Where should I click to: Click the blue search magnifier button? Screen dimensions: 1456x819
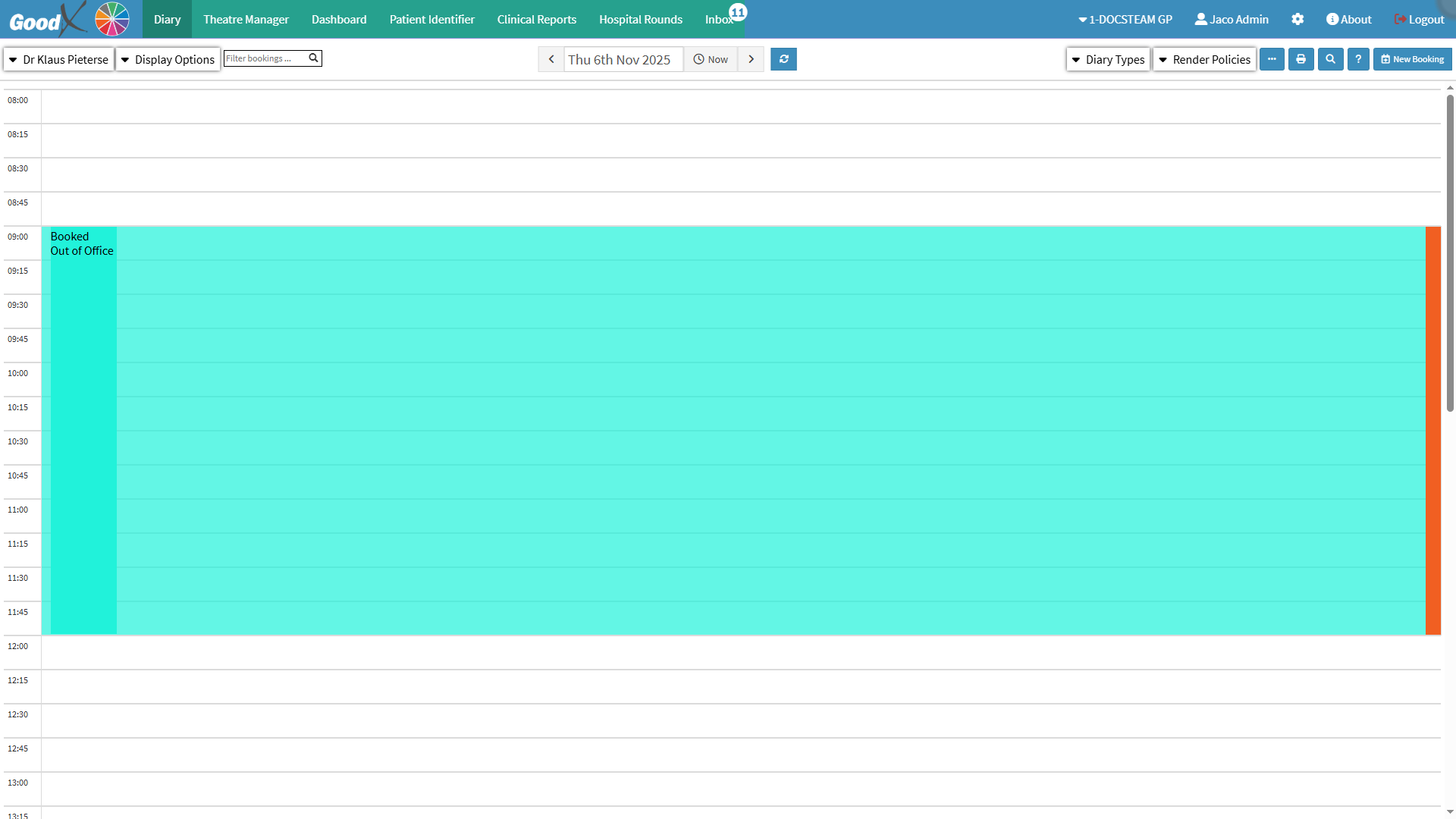point(1330,59)
